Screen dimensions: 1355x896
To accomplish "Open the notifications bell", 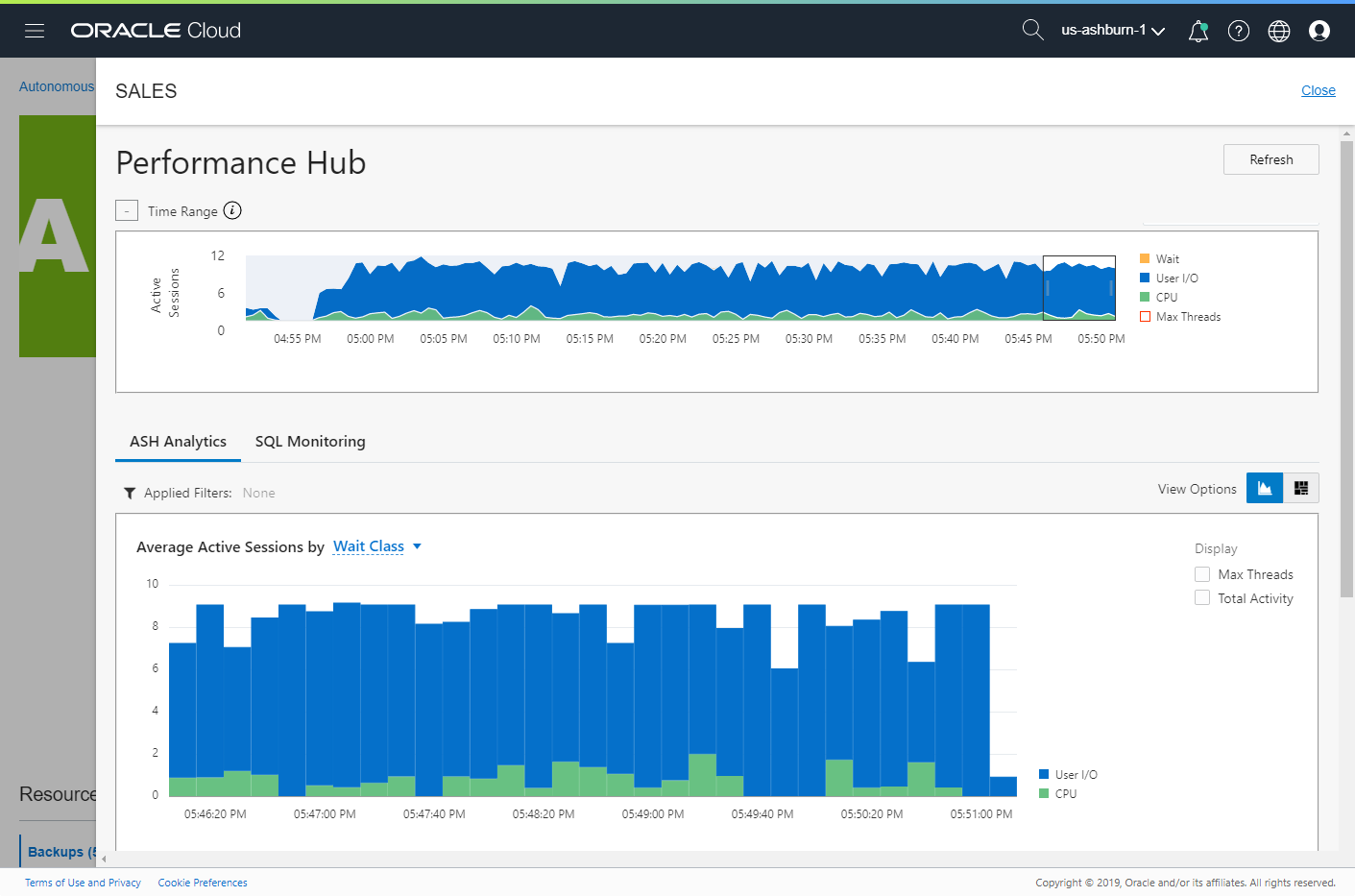I will [1198, 32].
